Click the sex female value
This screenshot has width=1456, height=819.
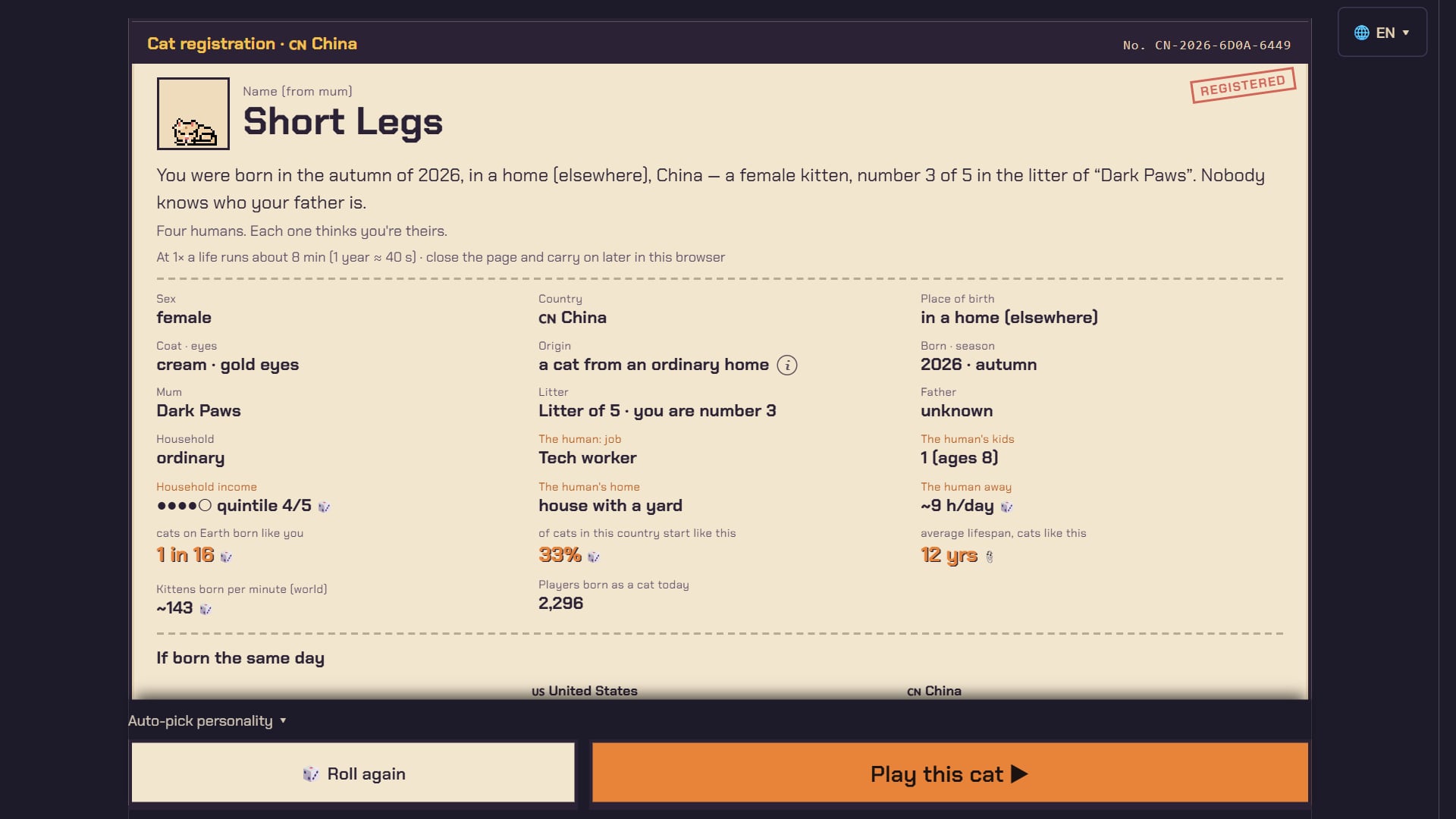(184, 318)
